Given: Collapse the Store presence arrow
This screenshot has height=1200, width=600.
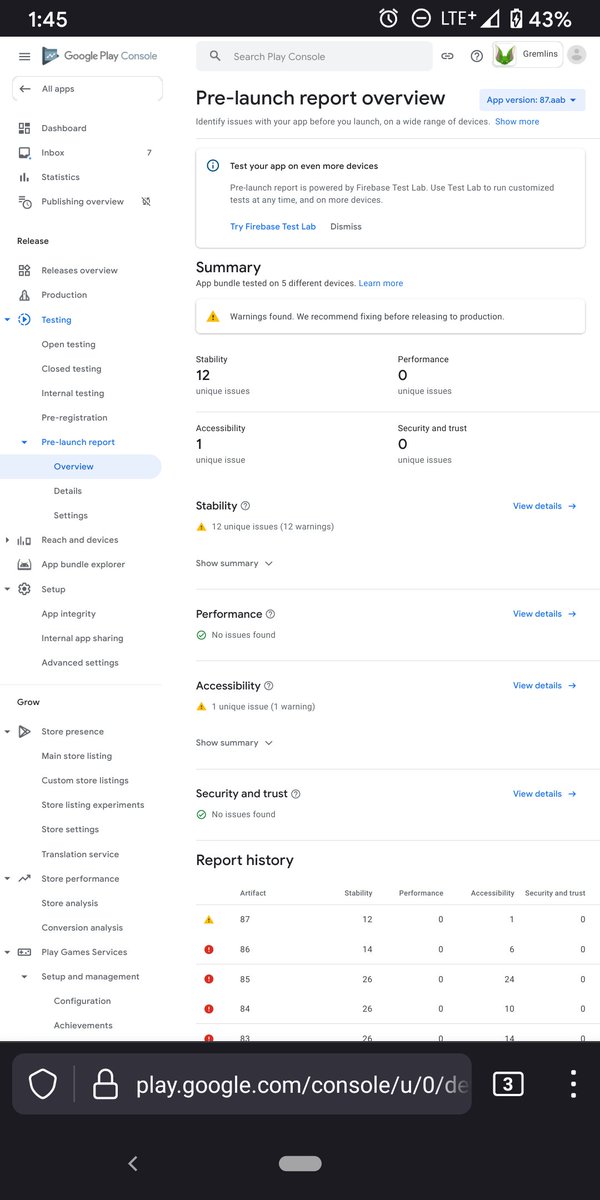Looking at the screenshot, I should coord(7,732).
